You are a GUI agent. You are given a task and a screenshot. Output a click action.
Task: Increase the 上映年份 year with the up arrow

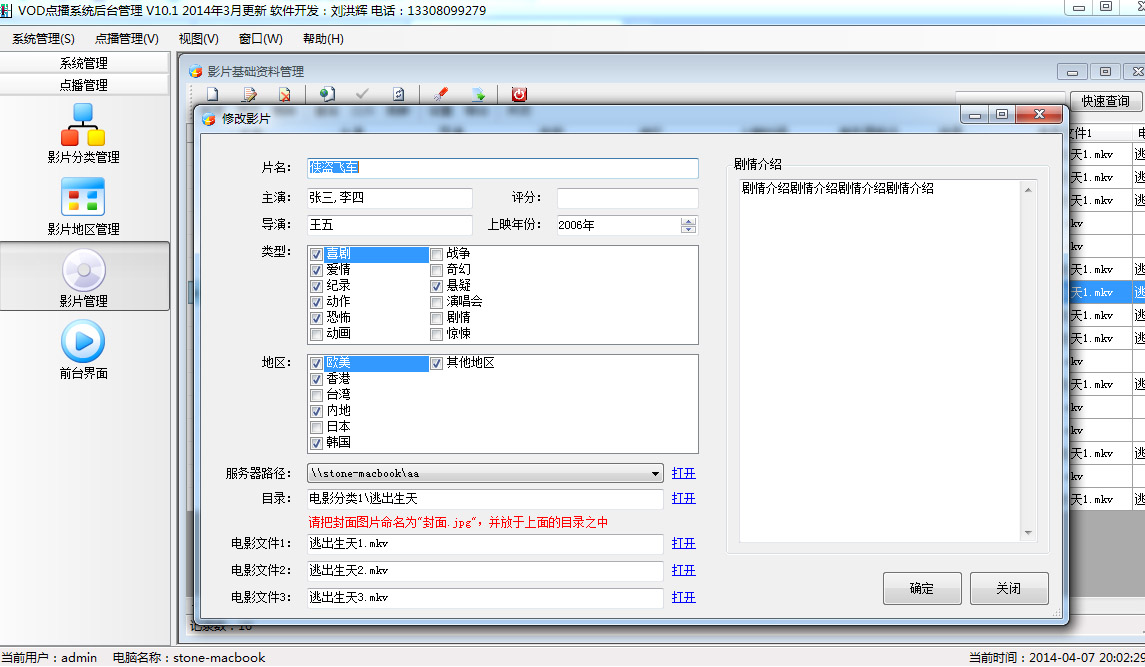pos(688,221)
